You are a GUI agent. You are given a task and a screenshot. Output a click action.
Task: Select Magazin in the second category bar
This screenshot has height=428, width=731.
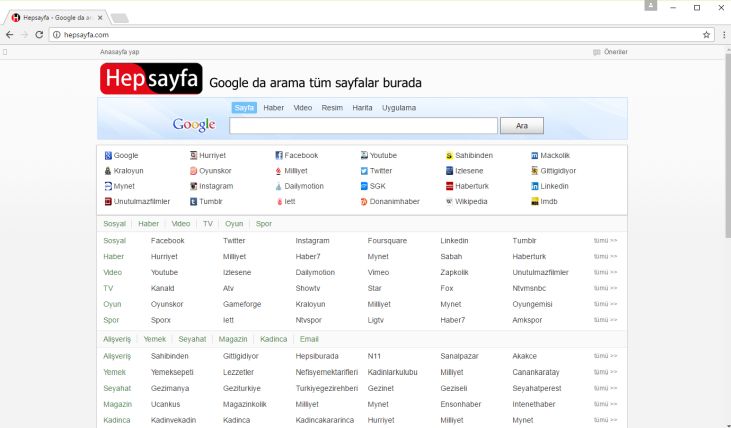point(233,339)
